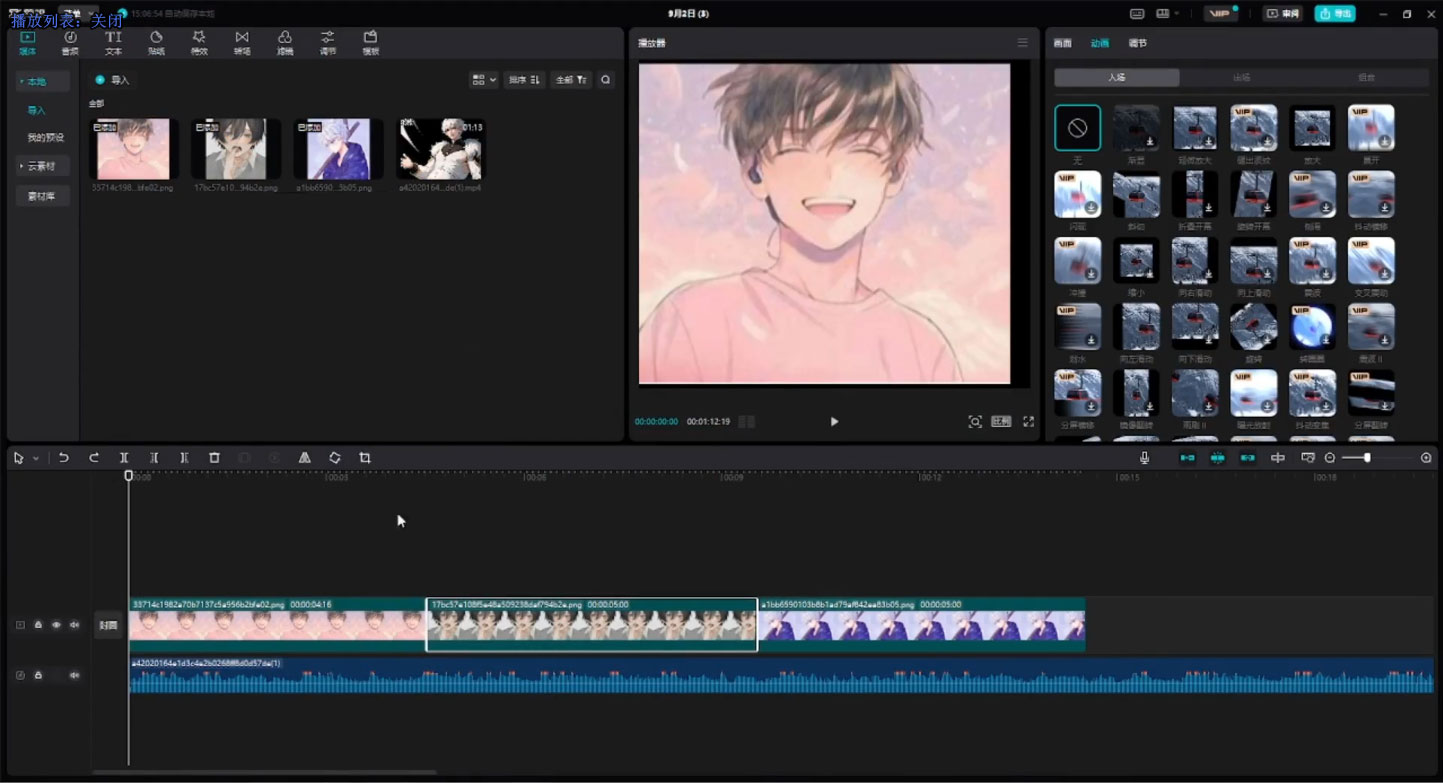The width and height of the screenshot is (1443, 783).
Task: Click the 导入 import button with plus
Action: tap(112, 80)
